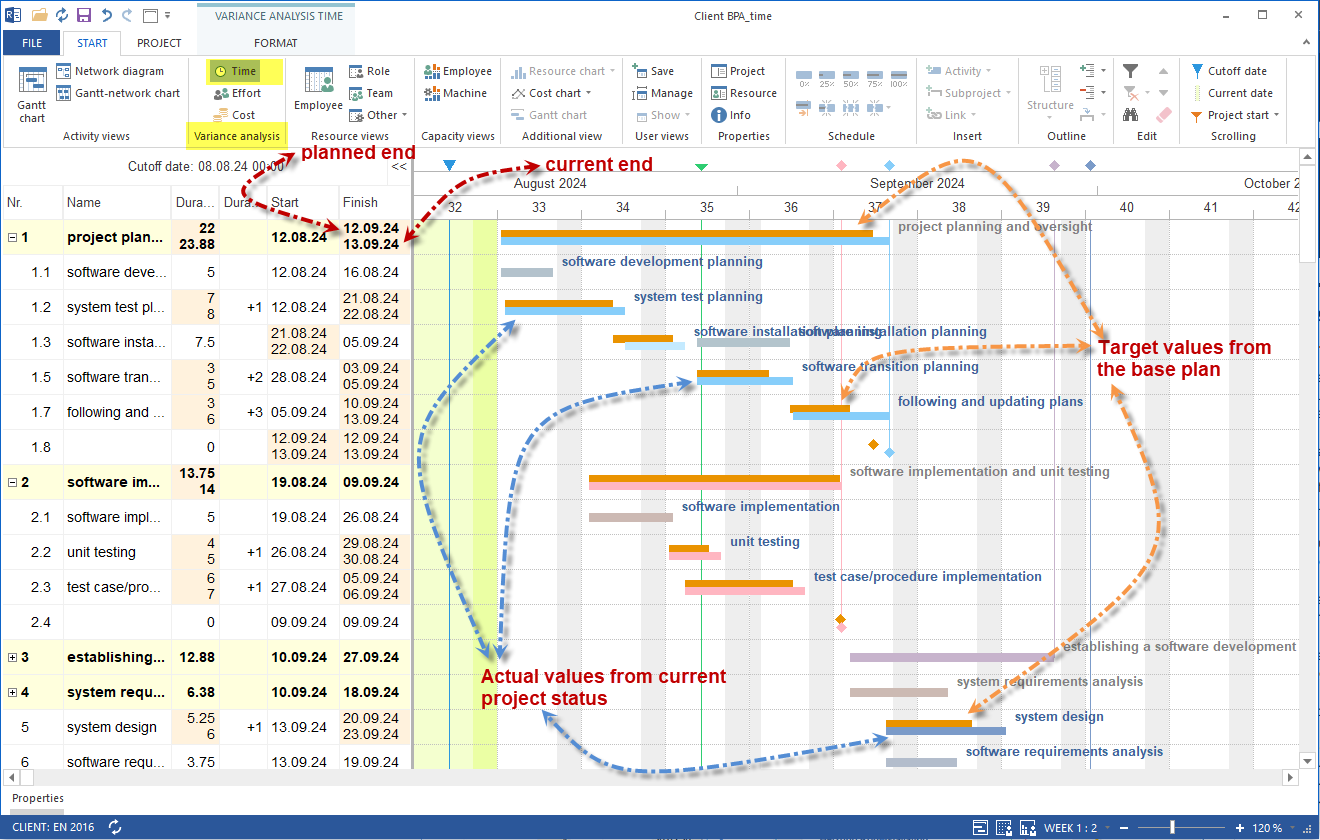Open the Cost chart dropdown
1320x840 pixels.
click(x=551, y=93)
